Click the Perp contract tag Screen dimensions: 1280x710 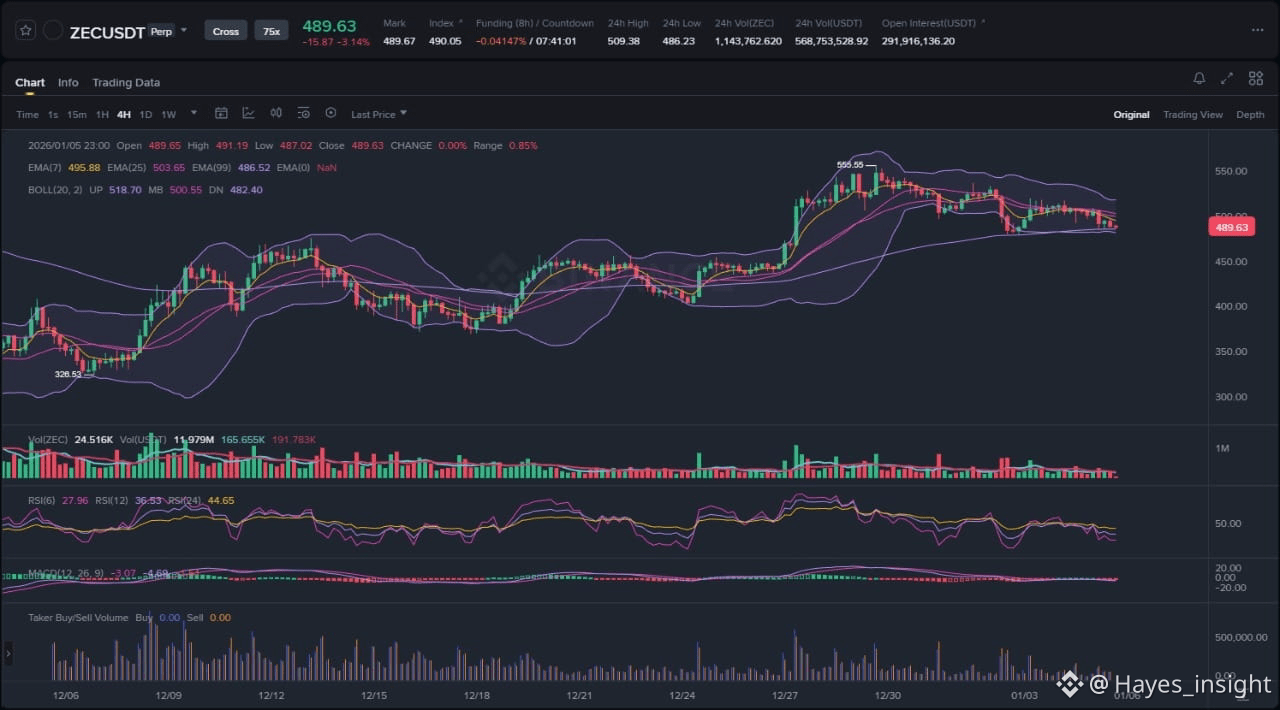click(160, 32)
